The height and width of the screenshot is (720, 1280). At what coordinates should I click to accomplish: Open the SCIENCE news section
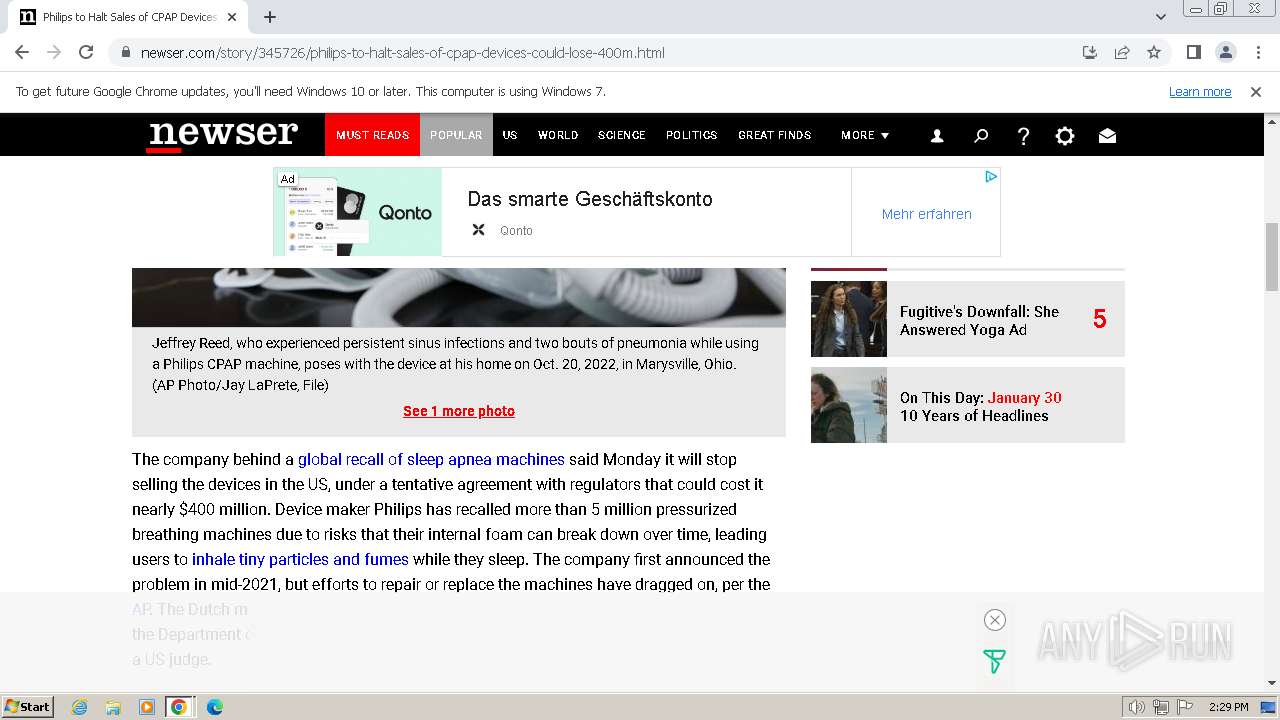(622, 135)
